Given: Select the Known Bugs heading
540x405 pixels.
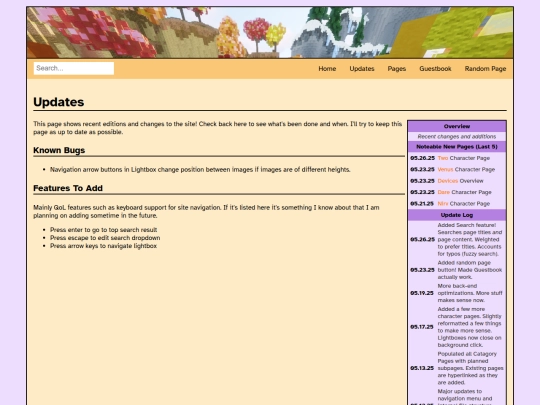Looking at the screenshot, I should (59, 150).
